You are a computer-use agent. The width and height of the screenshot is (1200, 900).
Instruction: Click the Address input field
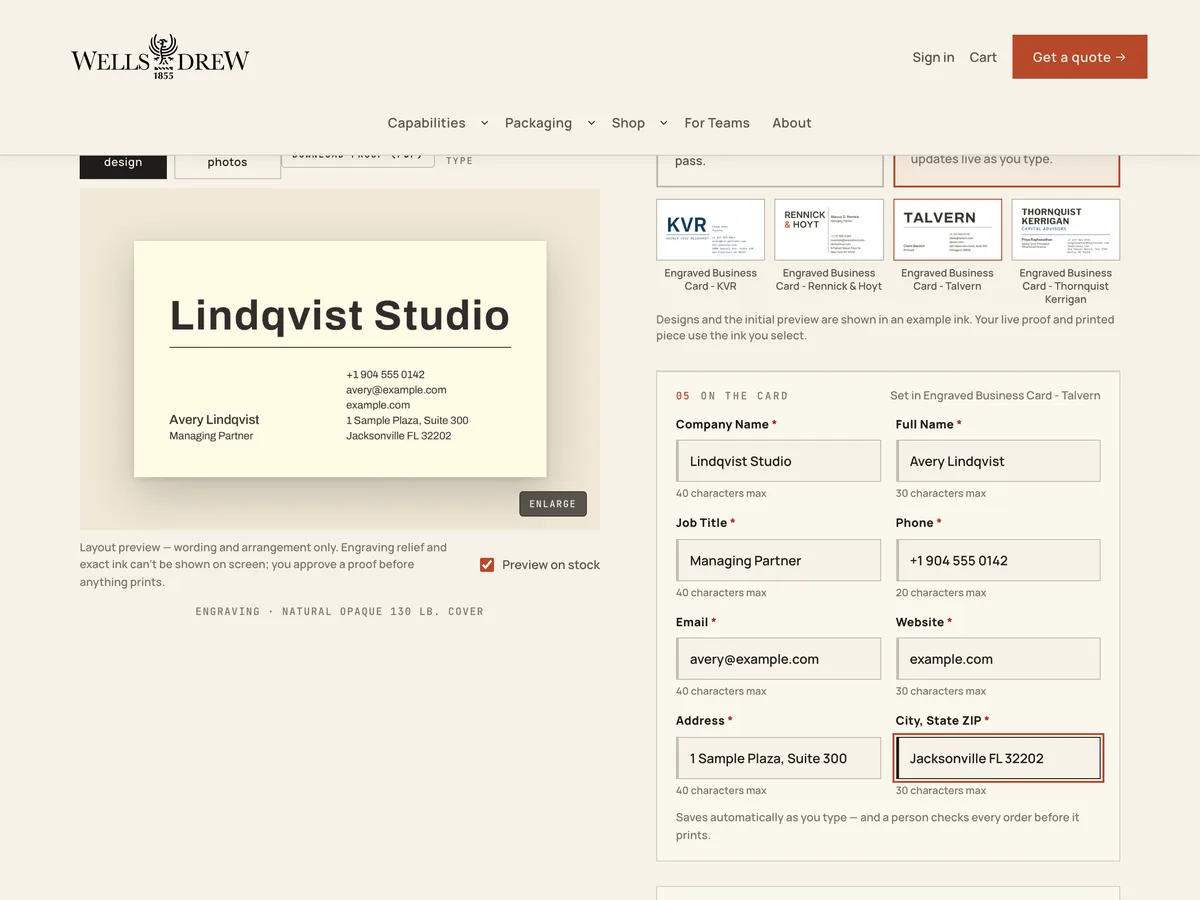coord(778,758)
